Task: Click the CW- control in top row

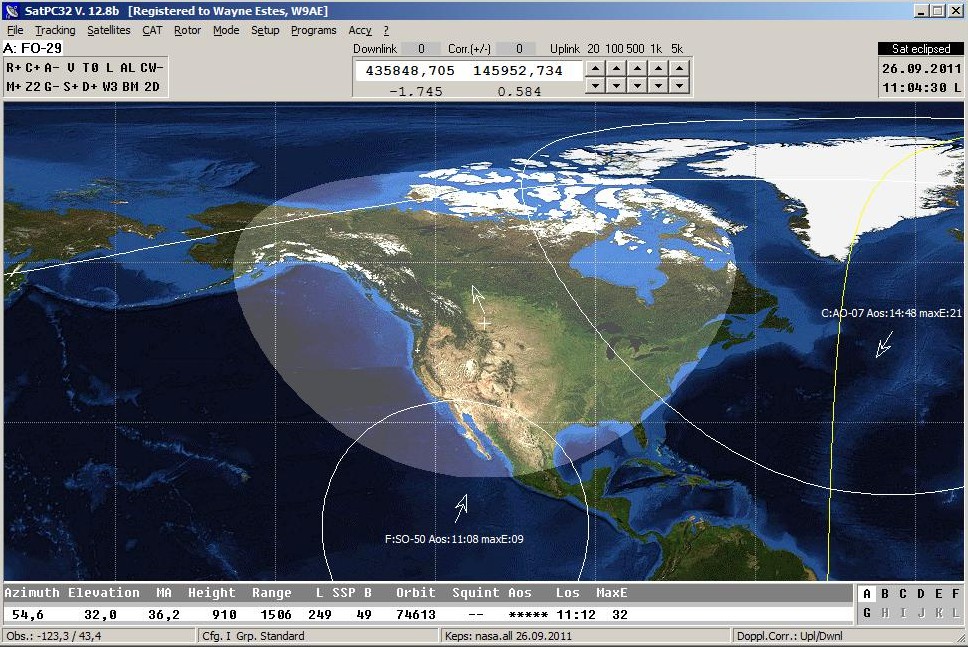Action: pos(151,67)
